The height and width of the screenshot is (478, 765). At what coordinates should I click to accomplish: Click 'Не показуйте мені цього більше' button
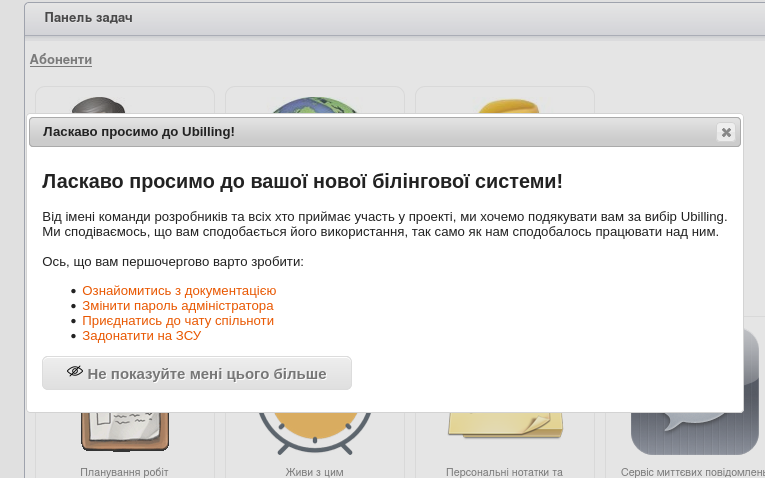197,373
